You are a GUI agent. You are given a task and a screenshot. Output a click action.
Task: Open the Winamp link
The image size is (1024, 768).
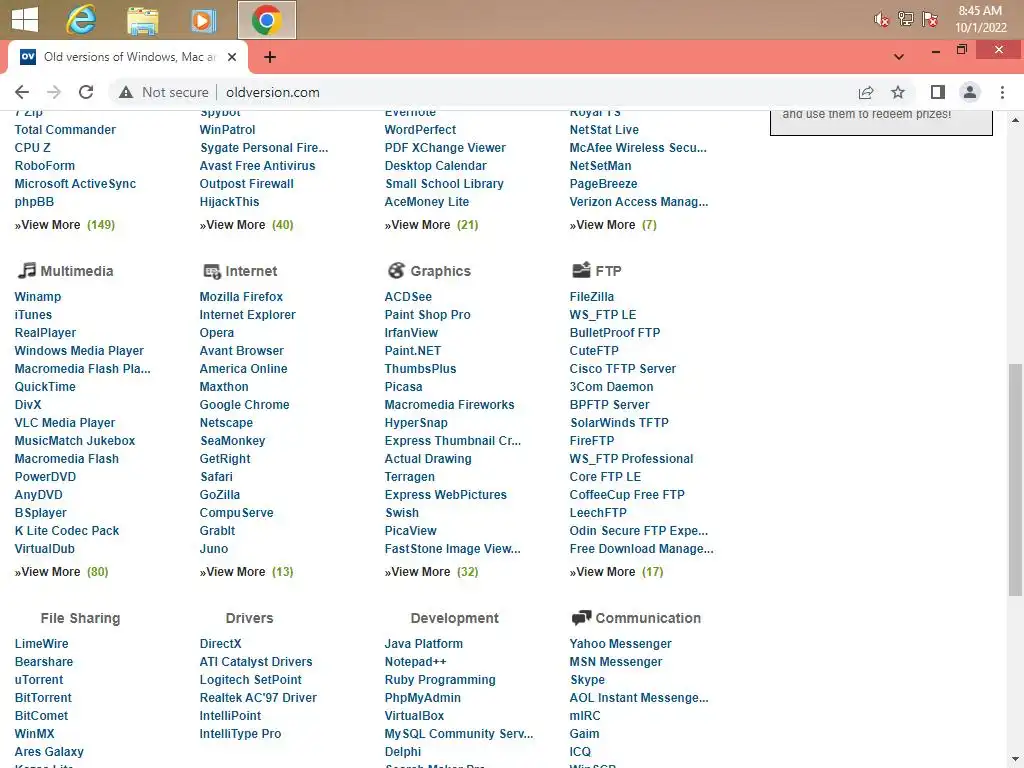38,296
